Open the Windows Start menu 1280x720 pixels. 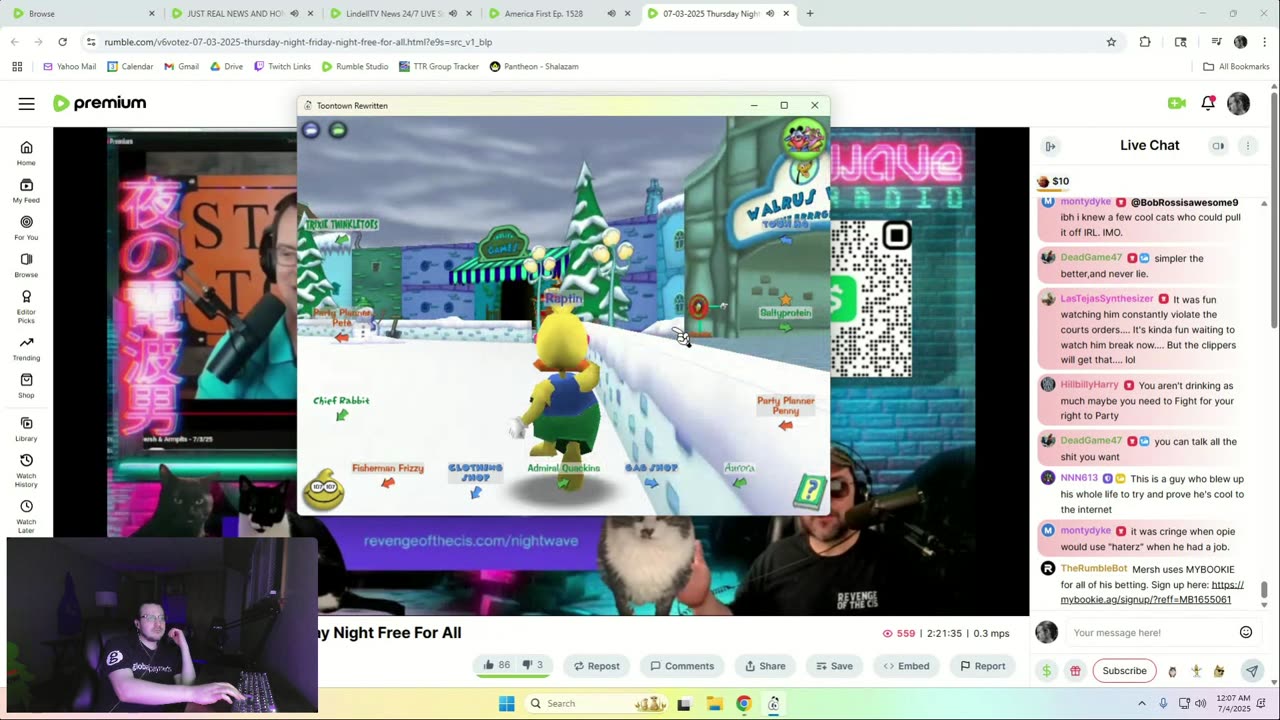tap(507, 703)
